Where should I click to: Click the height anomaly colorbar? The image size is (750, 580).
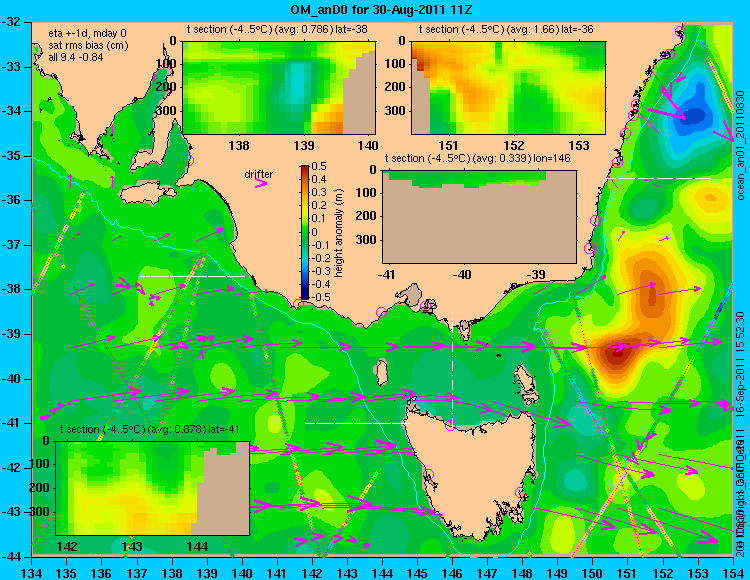[305, 232]
